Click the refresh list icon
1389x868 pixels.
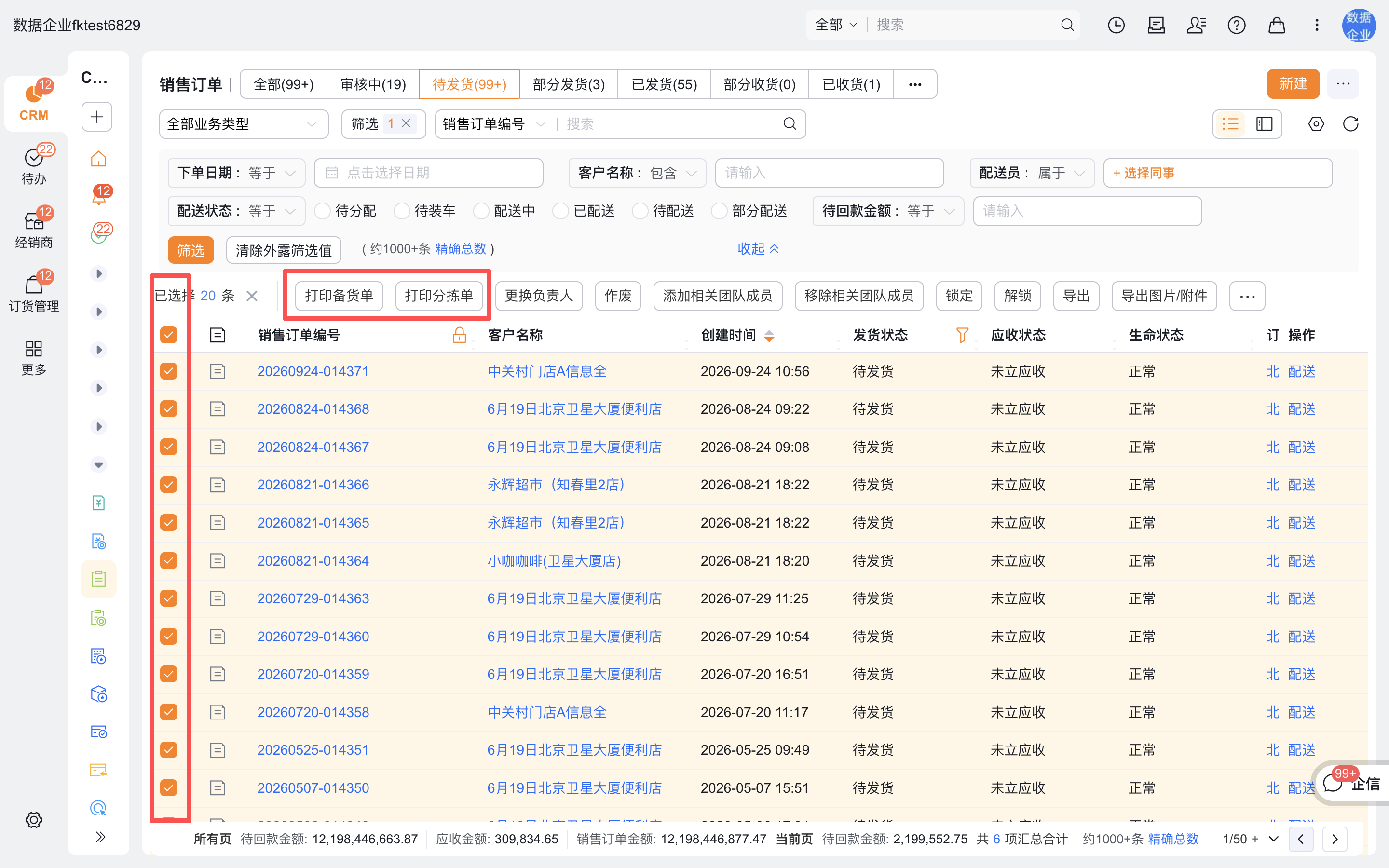click(1350, 124)
